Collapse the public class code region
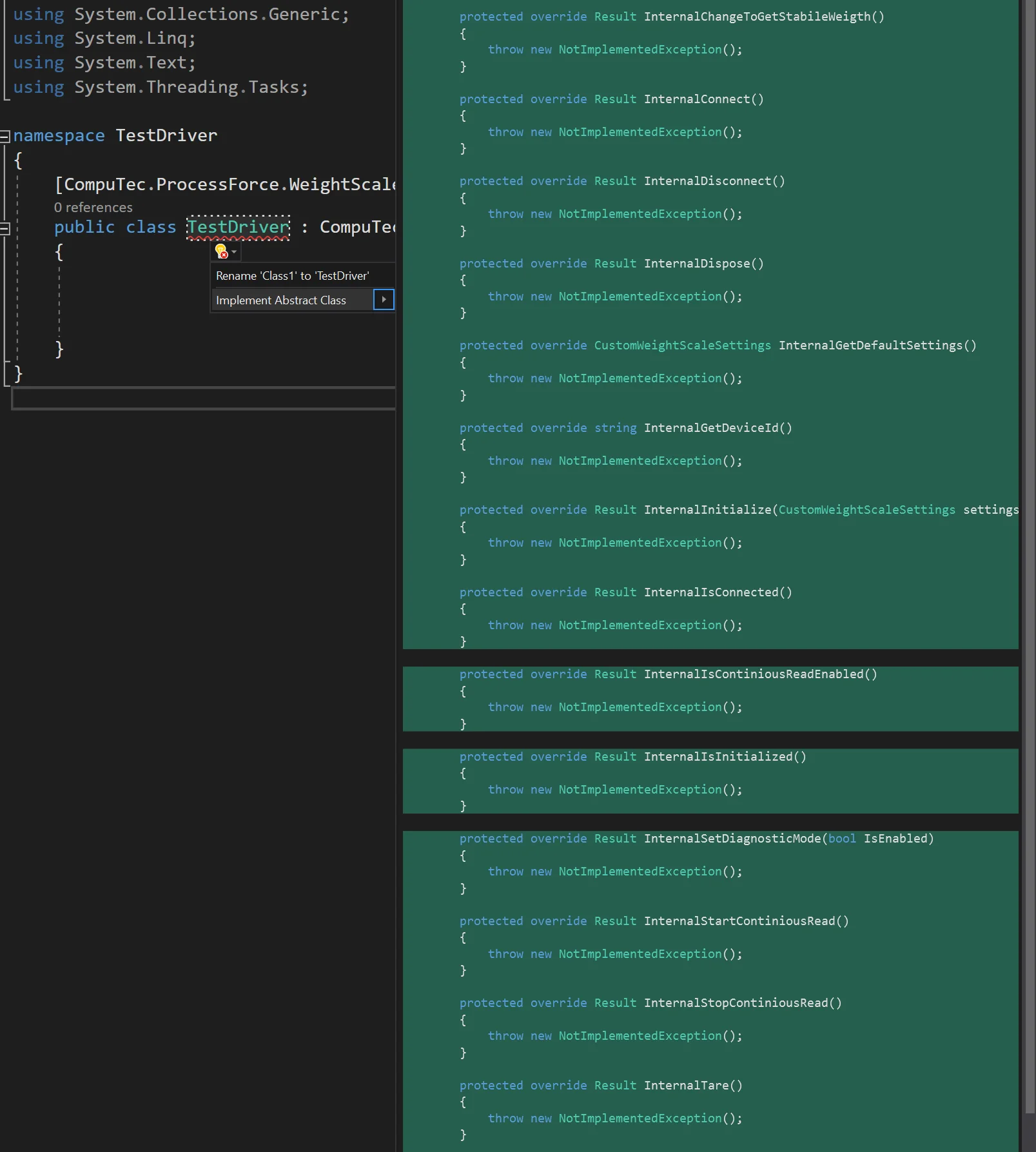 pyautogui.click(x=5, y=227)
